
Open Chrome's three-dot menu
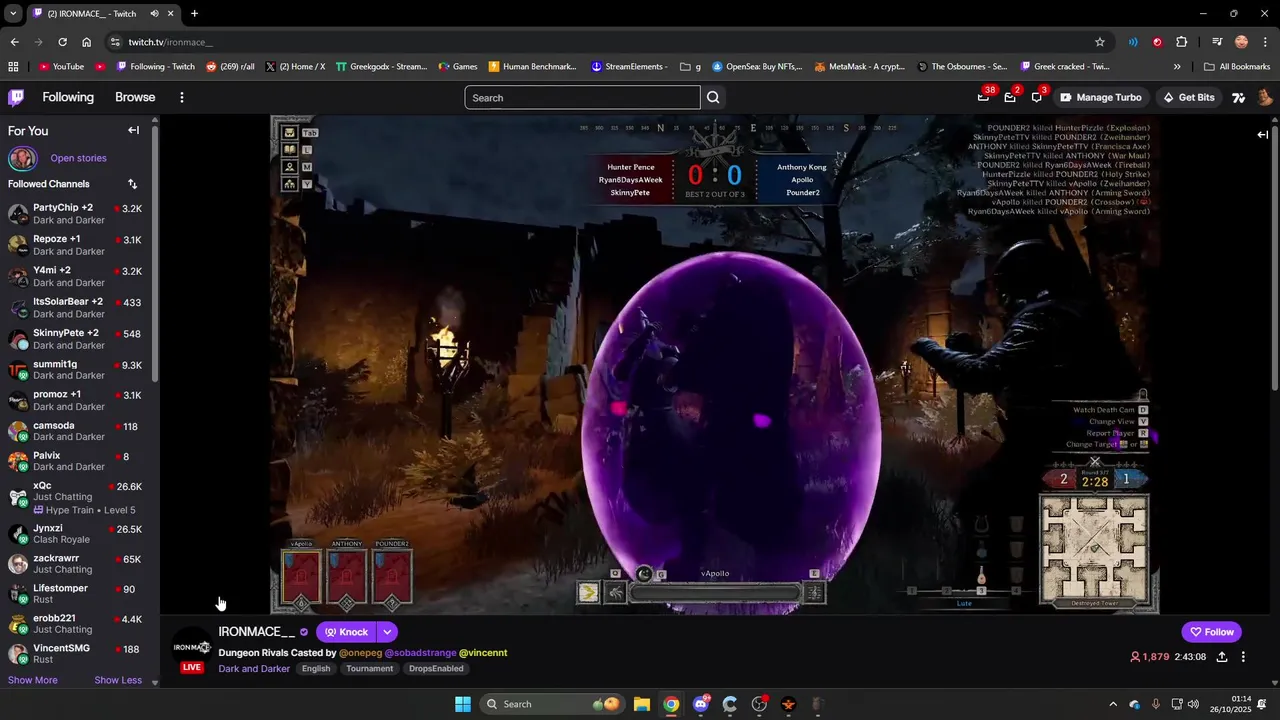[1264, 42]
